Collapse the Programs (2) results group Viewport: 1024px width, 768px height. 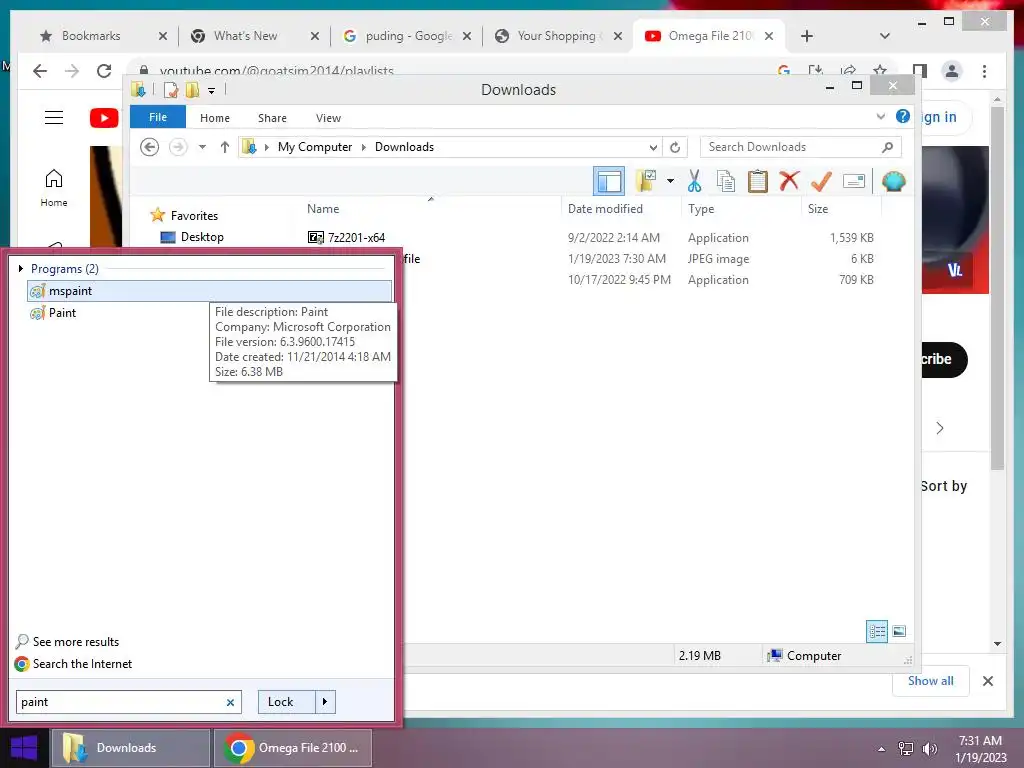(21, 268)
